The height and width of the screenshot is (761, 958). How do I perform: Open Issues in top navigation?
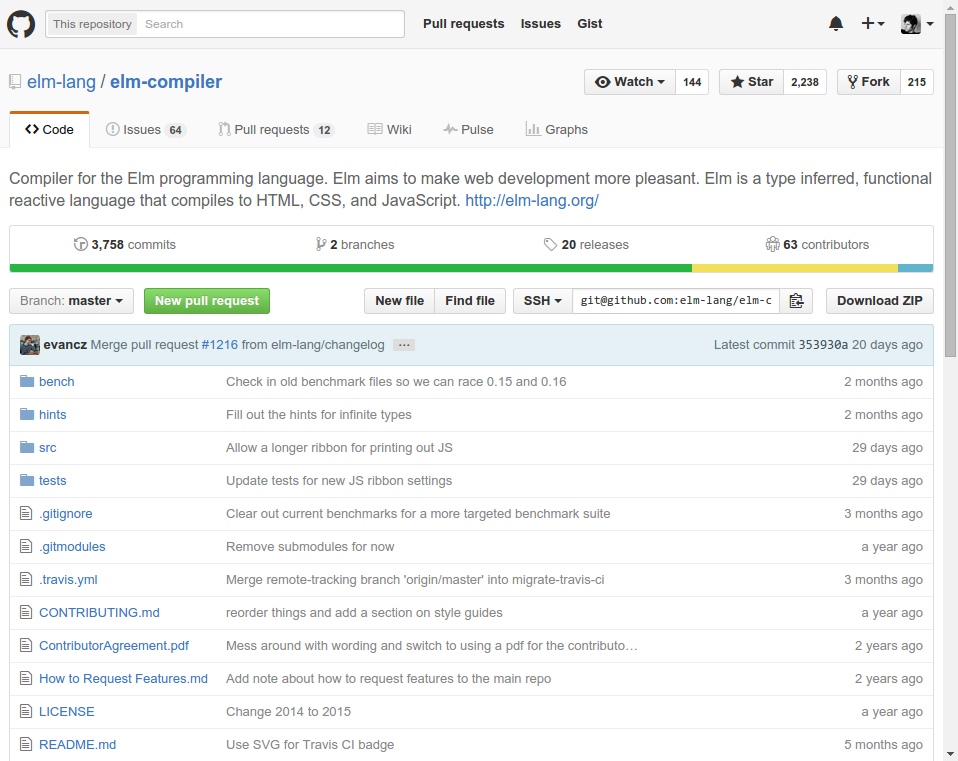pos(541,24)
